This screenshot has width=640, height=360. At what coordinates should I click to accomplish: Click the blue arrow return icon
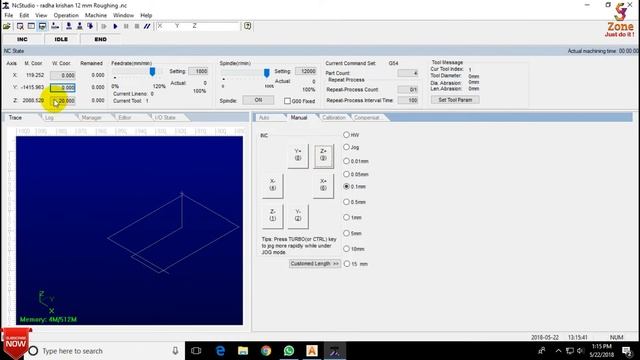click(x=90, y=26)
